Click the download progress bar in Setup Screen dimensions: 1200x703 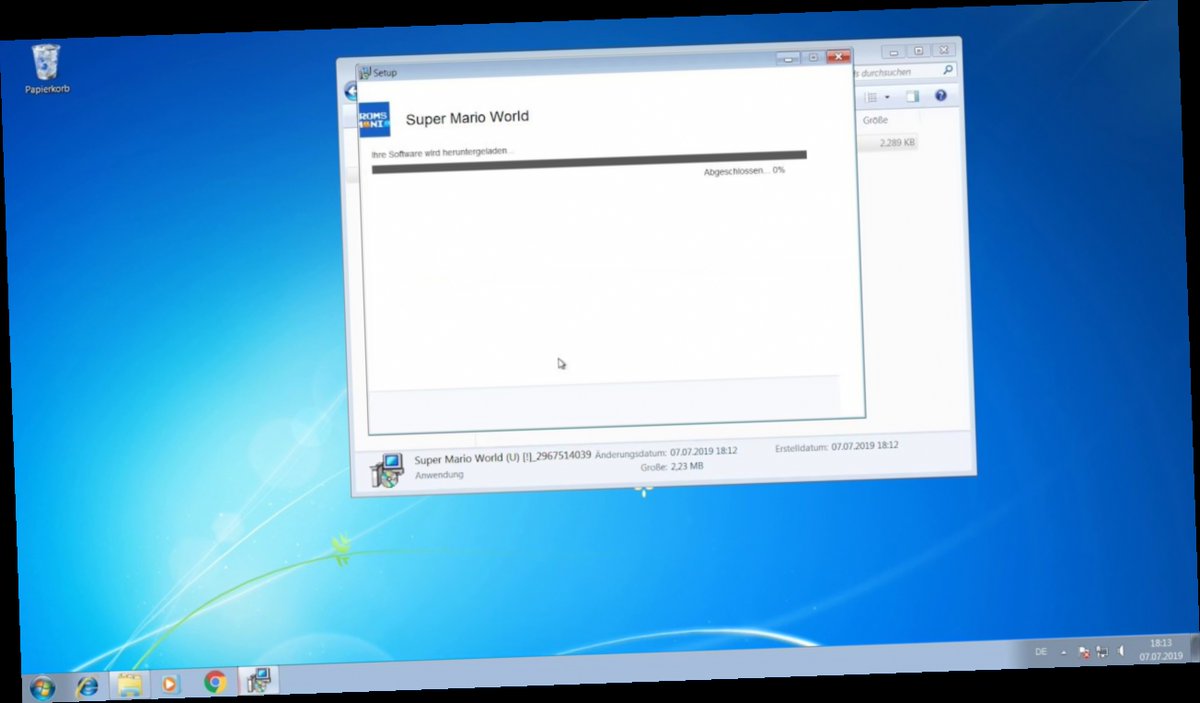pos(589,162)
